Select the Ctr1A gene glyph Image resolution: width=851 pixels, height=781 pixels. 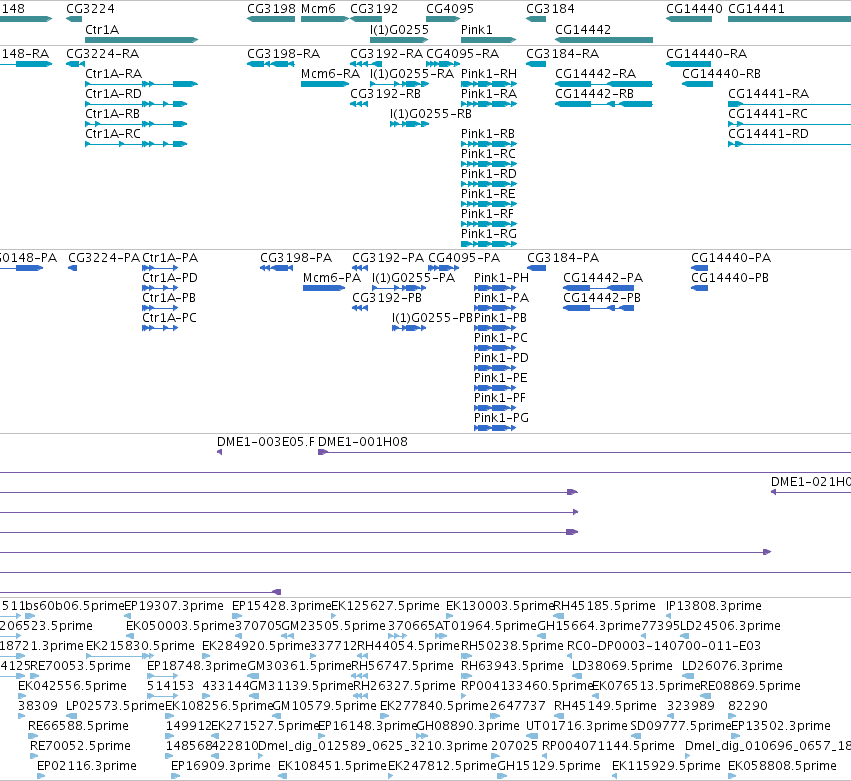142,40
